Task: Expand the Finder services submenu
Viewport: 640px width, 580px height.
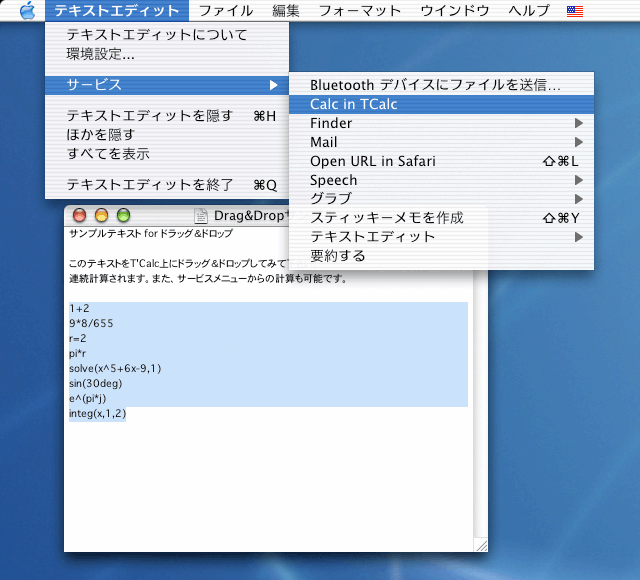Action: (x=441, y=123)
